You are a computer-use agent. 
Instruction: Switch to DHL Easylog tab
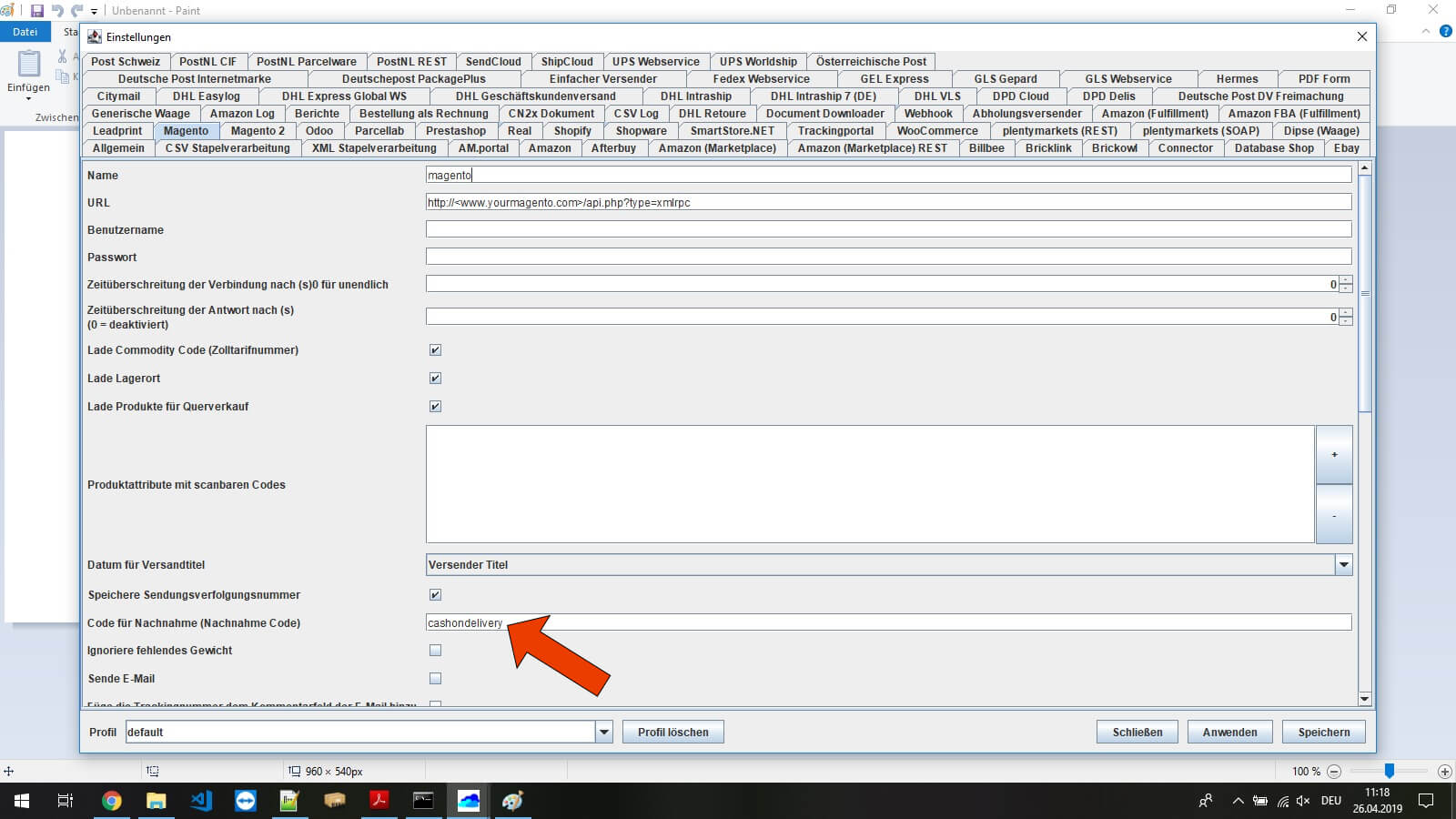click(x=207, y=96)
